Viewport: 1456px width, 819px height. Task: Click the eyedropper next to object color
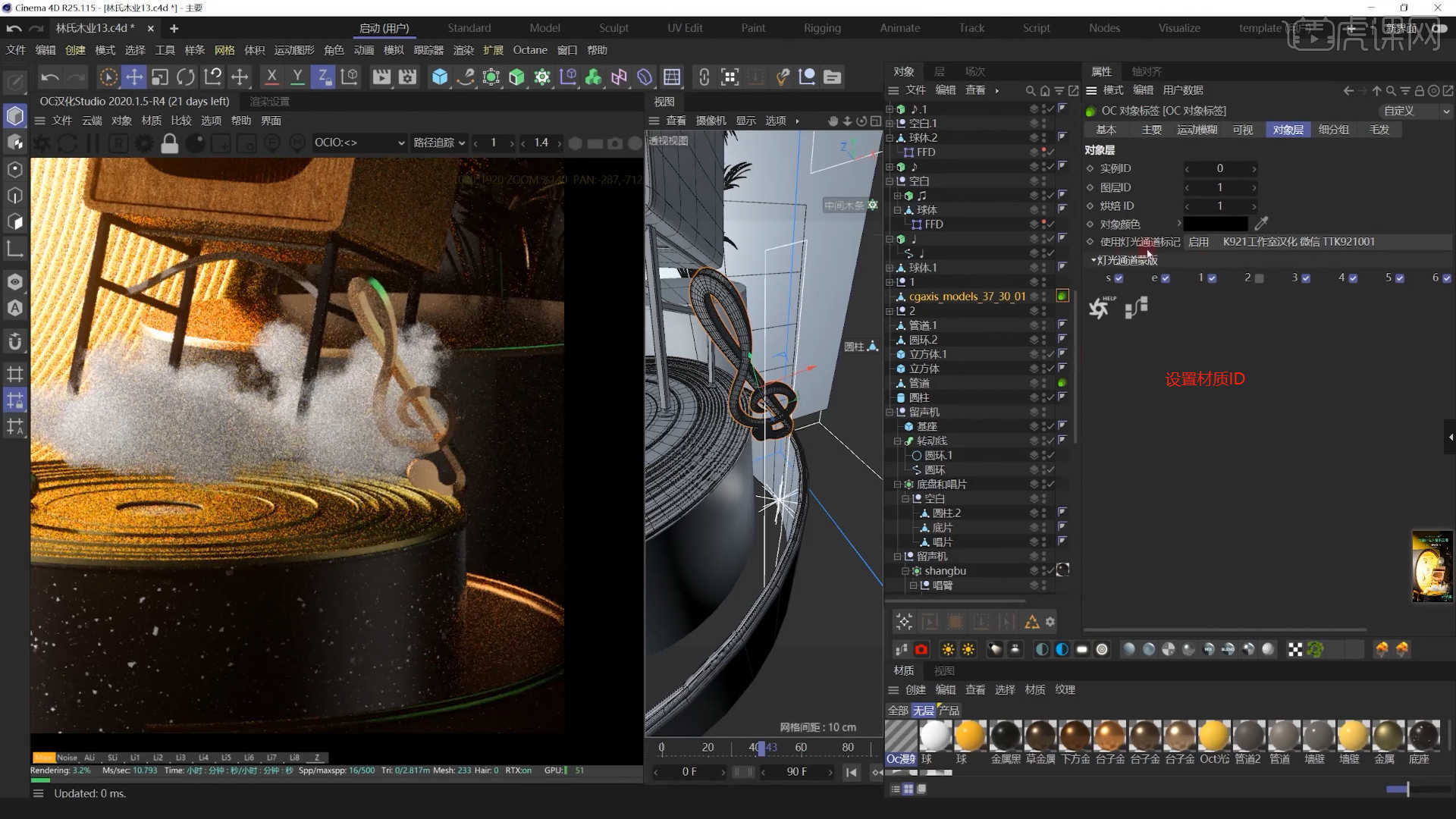click(x=1261, y=224)
